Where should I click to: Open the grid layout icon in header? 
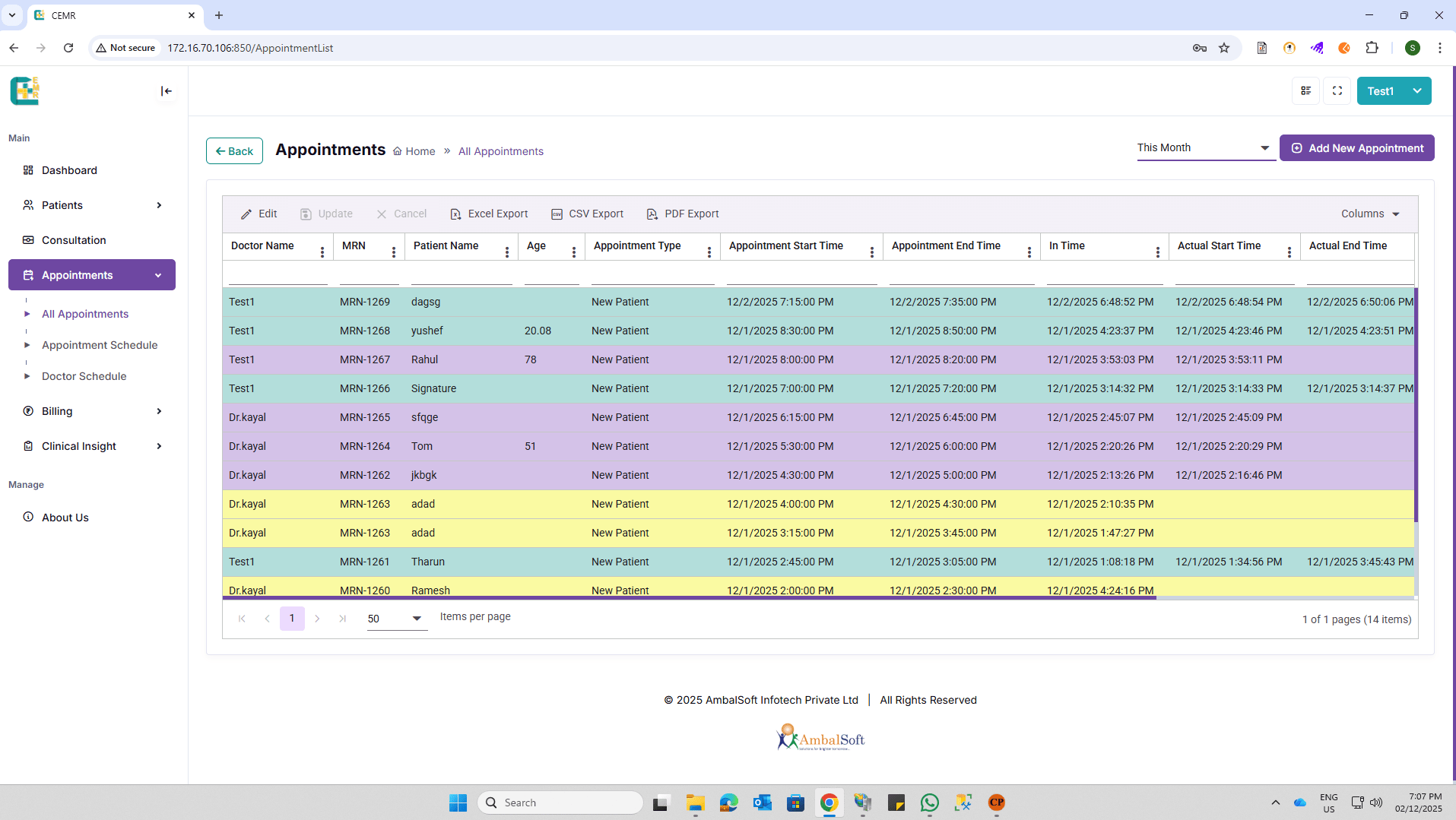(1306, 91)
